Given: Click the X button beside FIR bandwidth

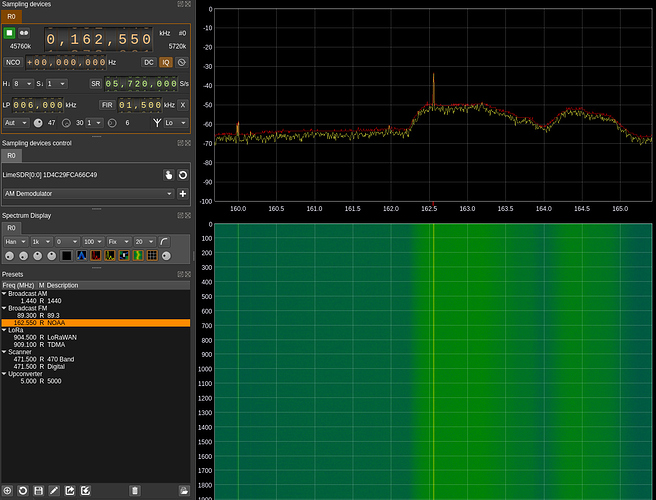Looking at the screenshot, I should pos(182,105).
